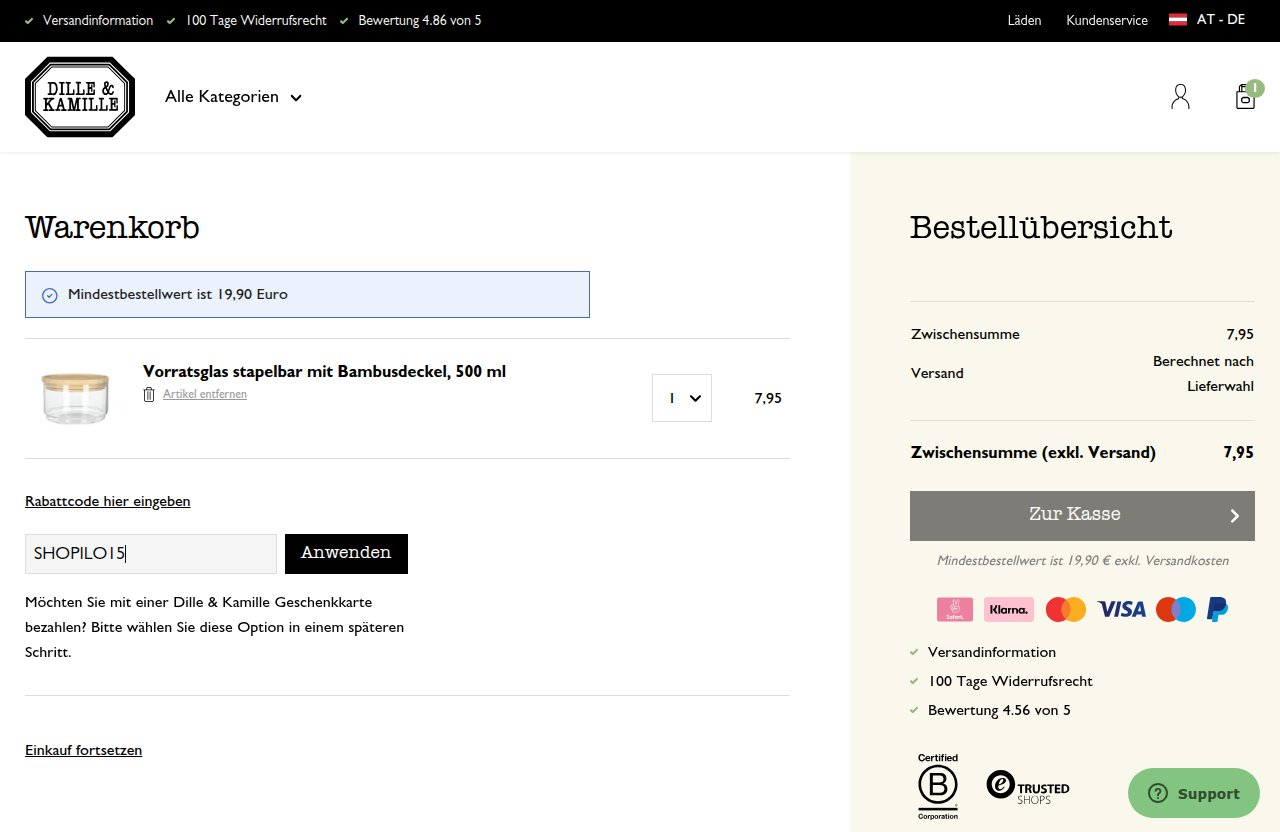Click the info icon in the Mindestbestellwert notice

coord(50,295)
